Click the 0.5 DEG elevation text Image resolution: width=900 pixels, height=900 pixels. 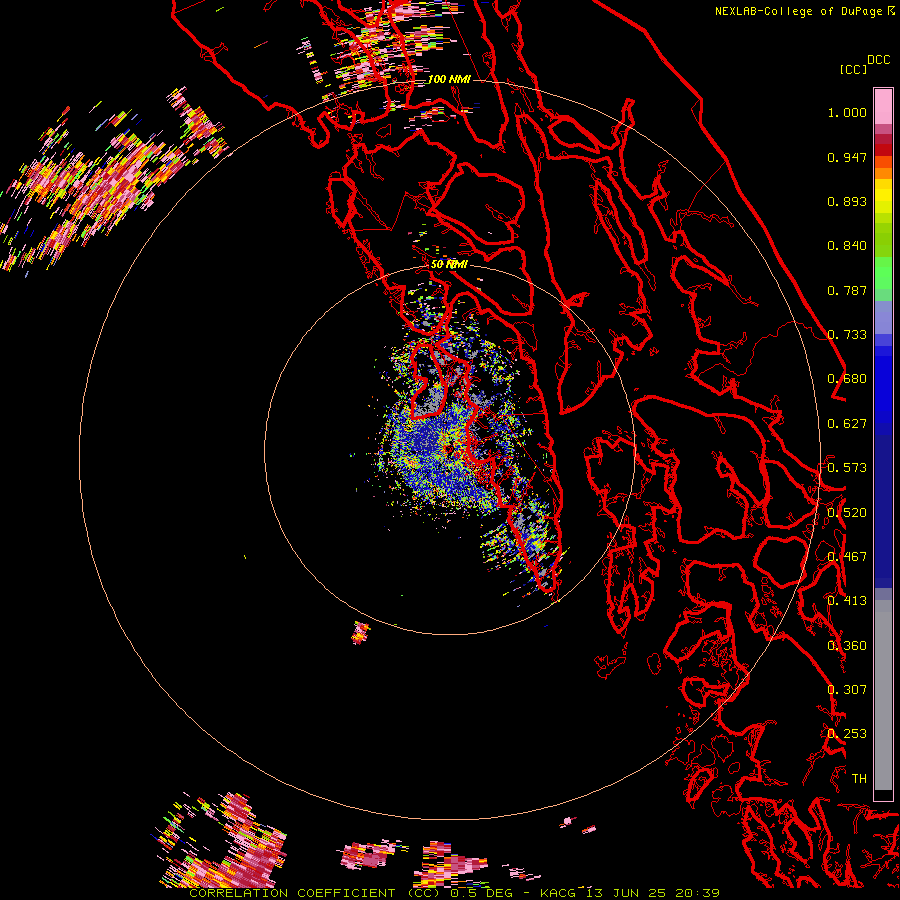pyautogui.click(x=481, y=893)
